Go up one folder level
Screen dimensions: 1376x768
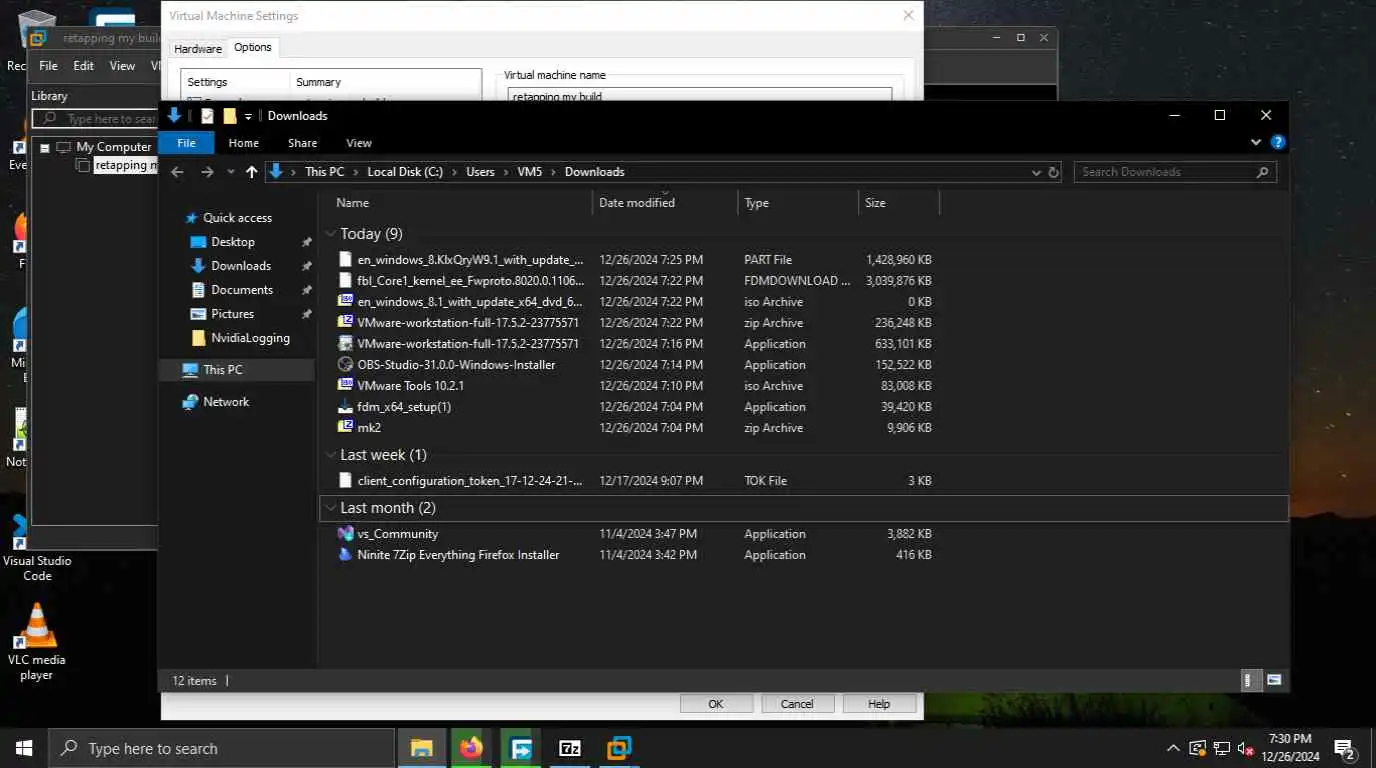pos(251,172)
